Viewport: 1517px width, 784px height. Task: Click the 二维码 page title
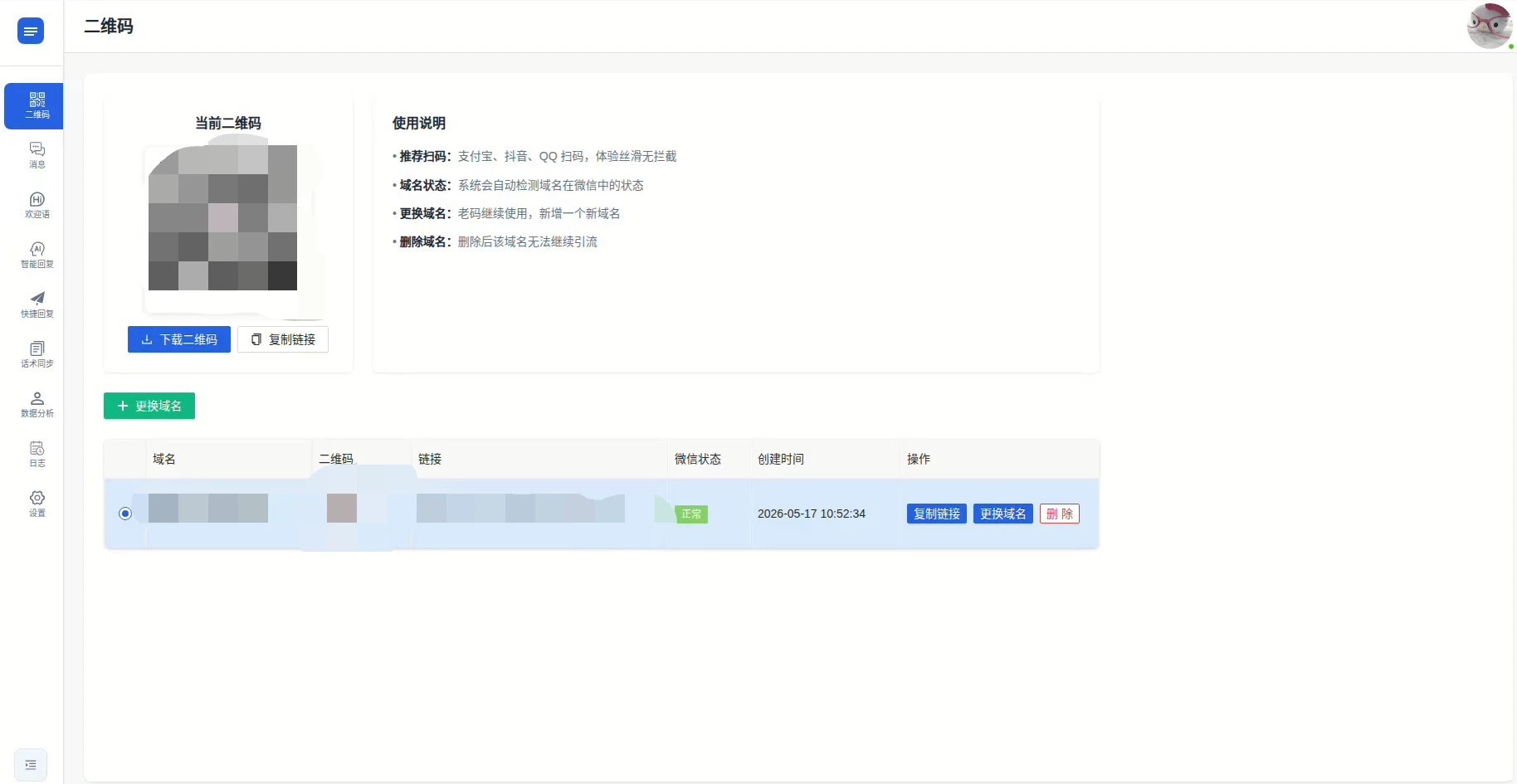(x=109, y=26)
